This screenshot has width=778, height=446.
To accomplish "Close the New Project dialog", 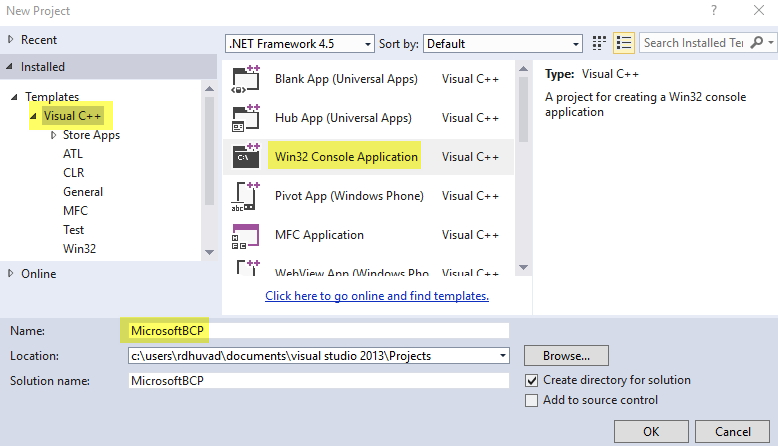I will pyautogui.click(x=759, y=10).
